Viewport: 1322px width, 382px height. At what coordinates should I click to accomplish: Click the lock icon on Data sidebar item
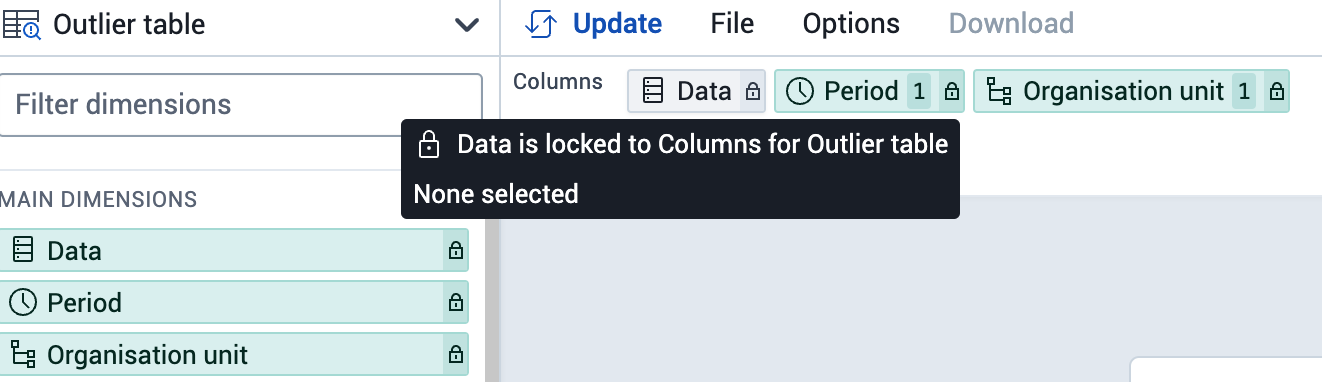tap(456, 251)
